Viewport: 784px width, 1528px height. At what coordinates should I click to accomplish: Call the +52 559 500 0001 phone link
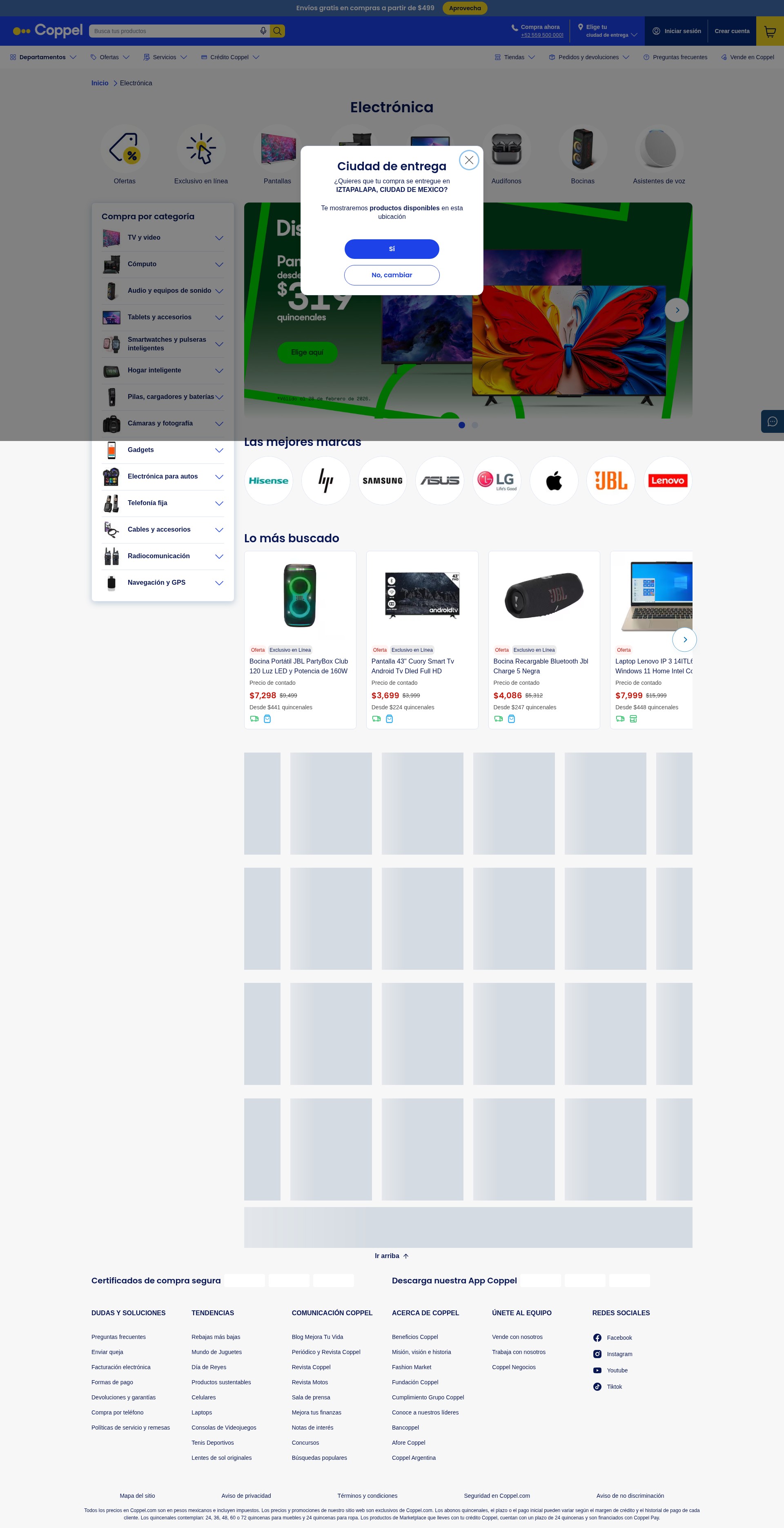[542, 35]
